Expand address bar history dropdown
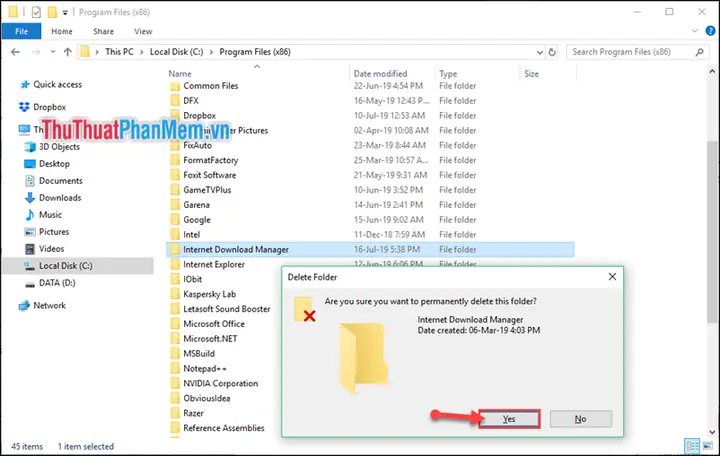Viewport: 720px width, 456px height. (540, 52)
